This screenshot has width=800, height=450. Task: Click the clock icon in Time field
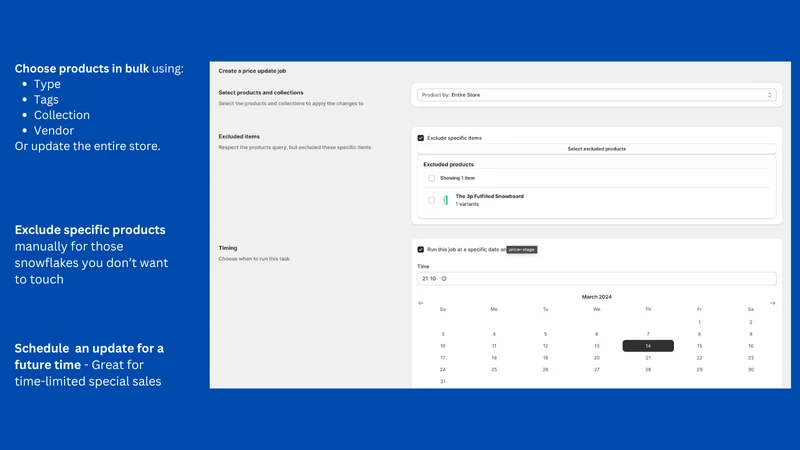pos(444,279)
